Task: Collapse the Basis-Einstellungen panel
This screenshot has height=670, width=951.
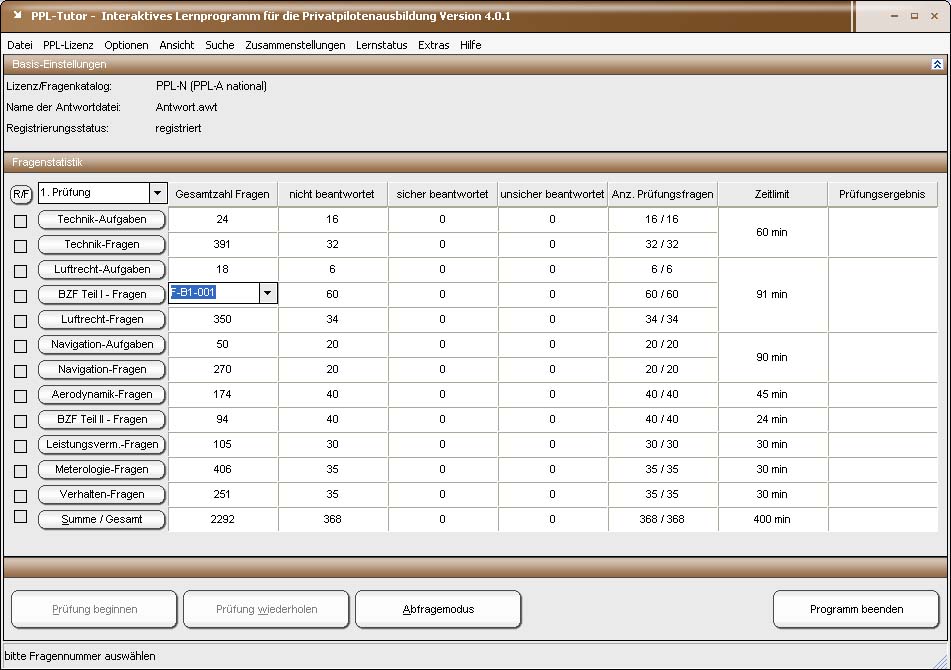Action: [937, 64]
